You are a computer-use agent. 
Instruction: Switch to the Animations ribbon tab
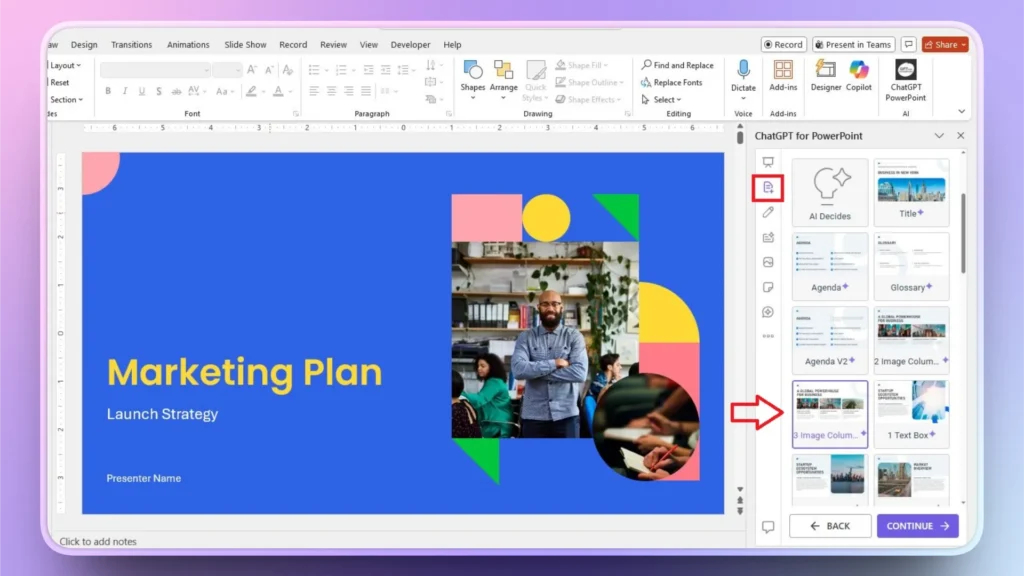189,44
